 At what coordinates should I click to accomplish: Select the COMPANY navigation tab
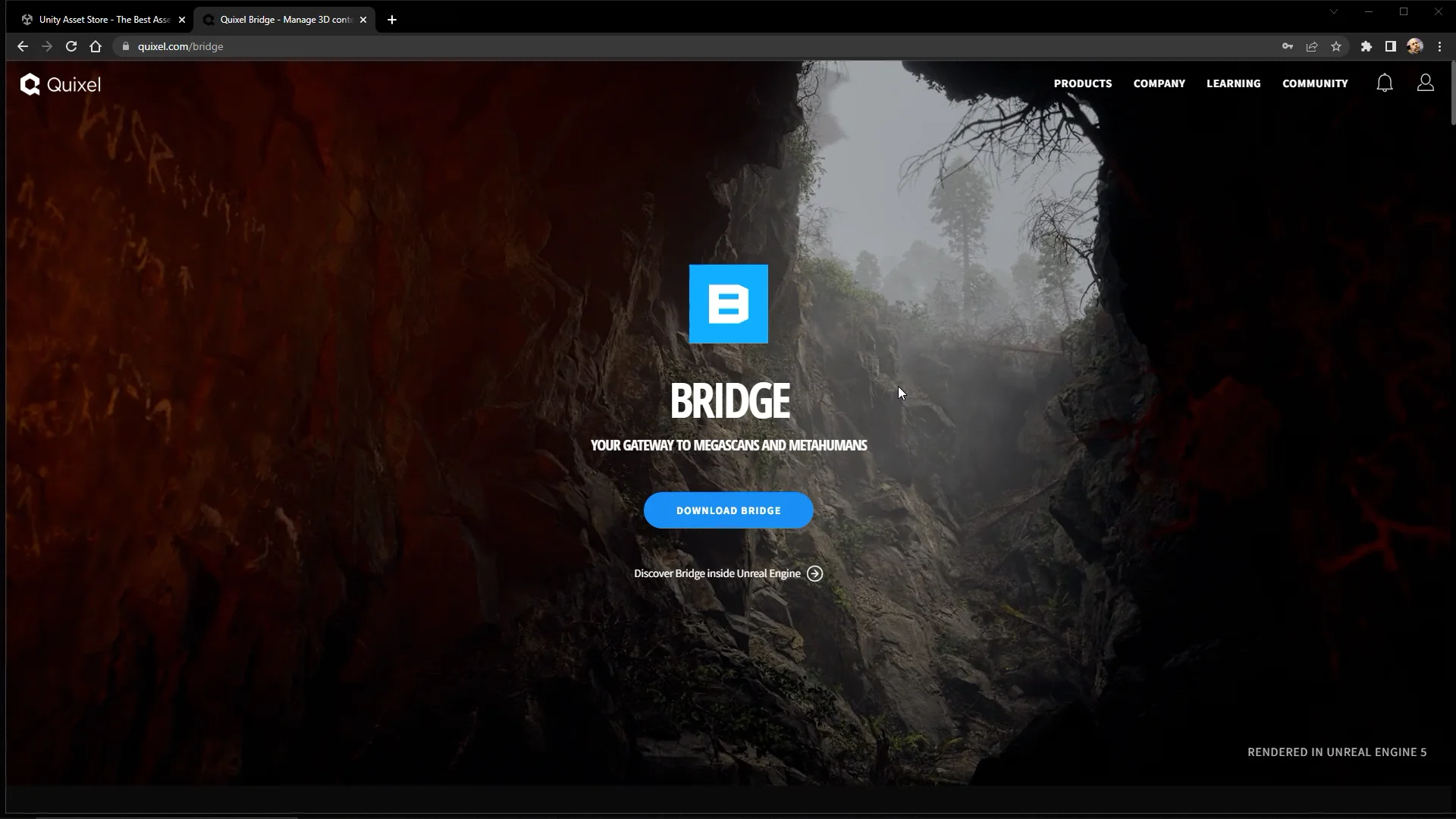coord(1159,83)
